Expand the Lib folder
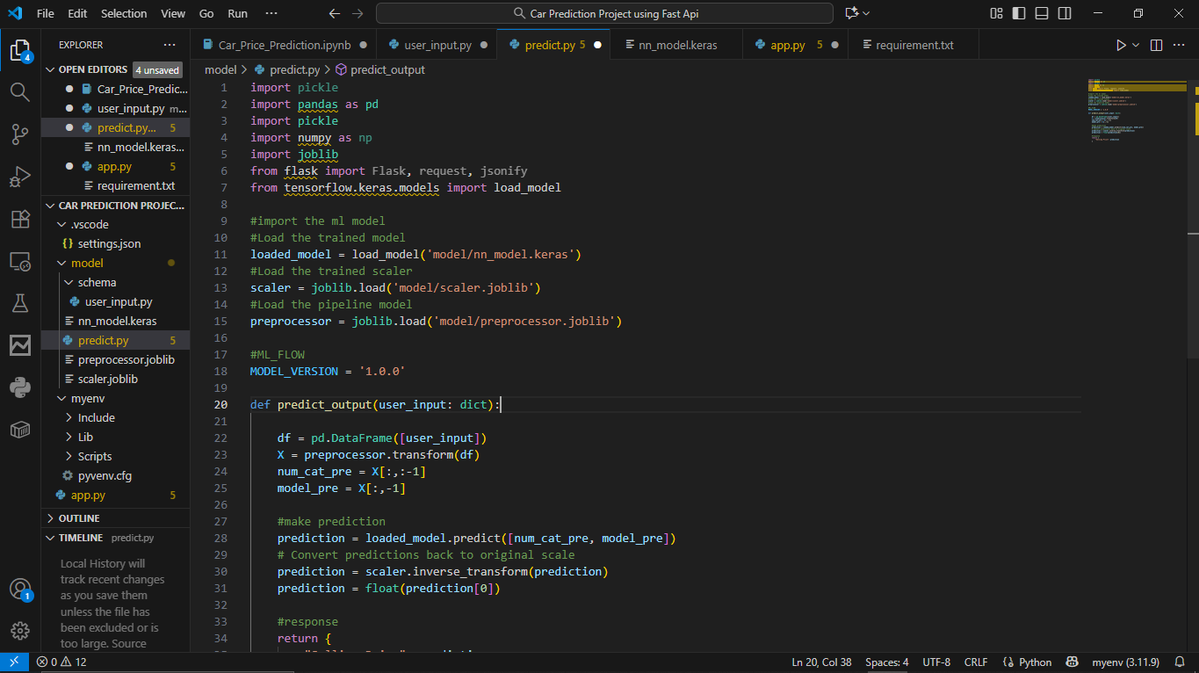Image resolution: width=1199 pixels, height=673 pixels. [69, 437]
